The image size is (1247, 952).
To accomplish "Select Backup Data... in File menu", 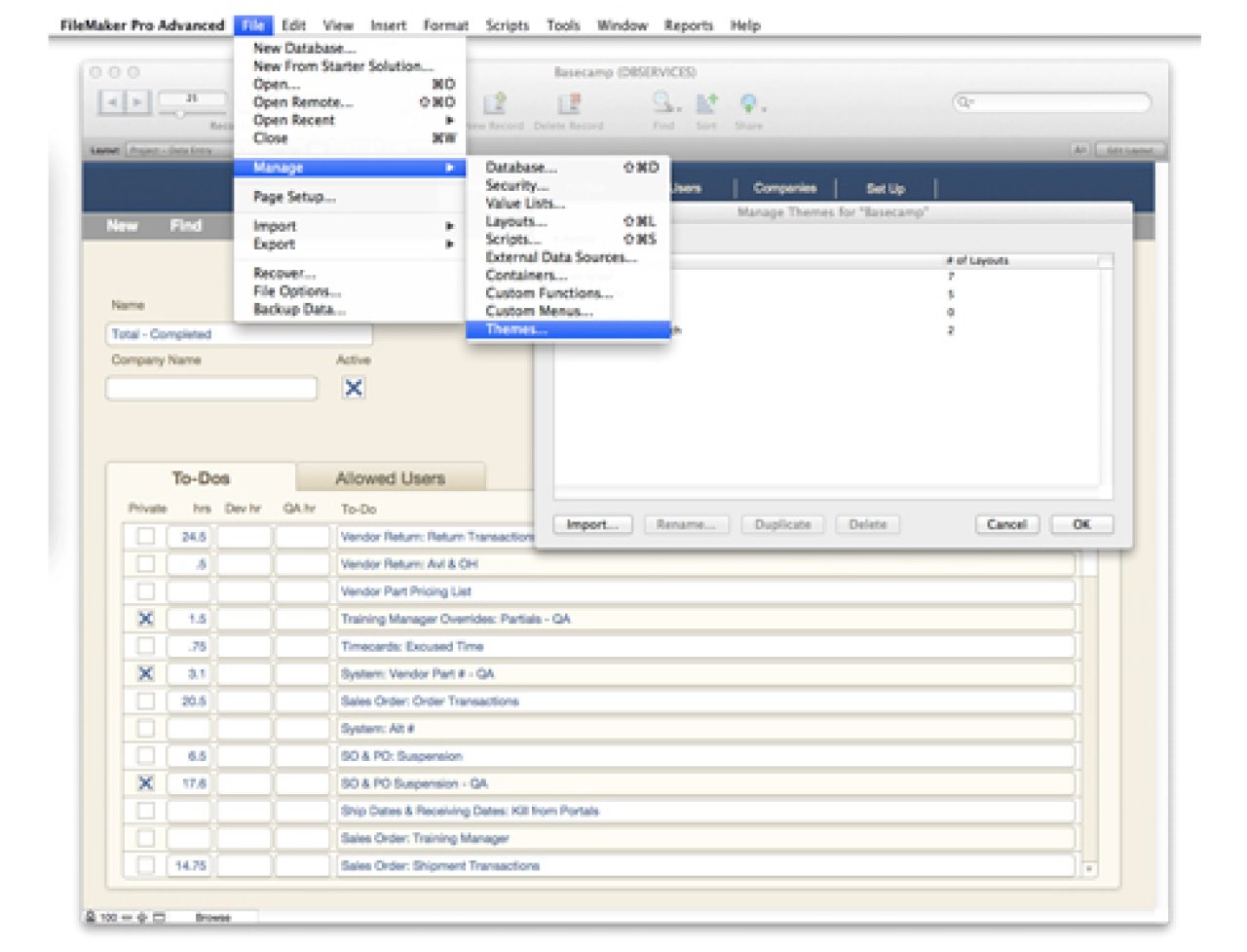I will (350, 309).
